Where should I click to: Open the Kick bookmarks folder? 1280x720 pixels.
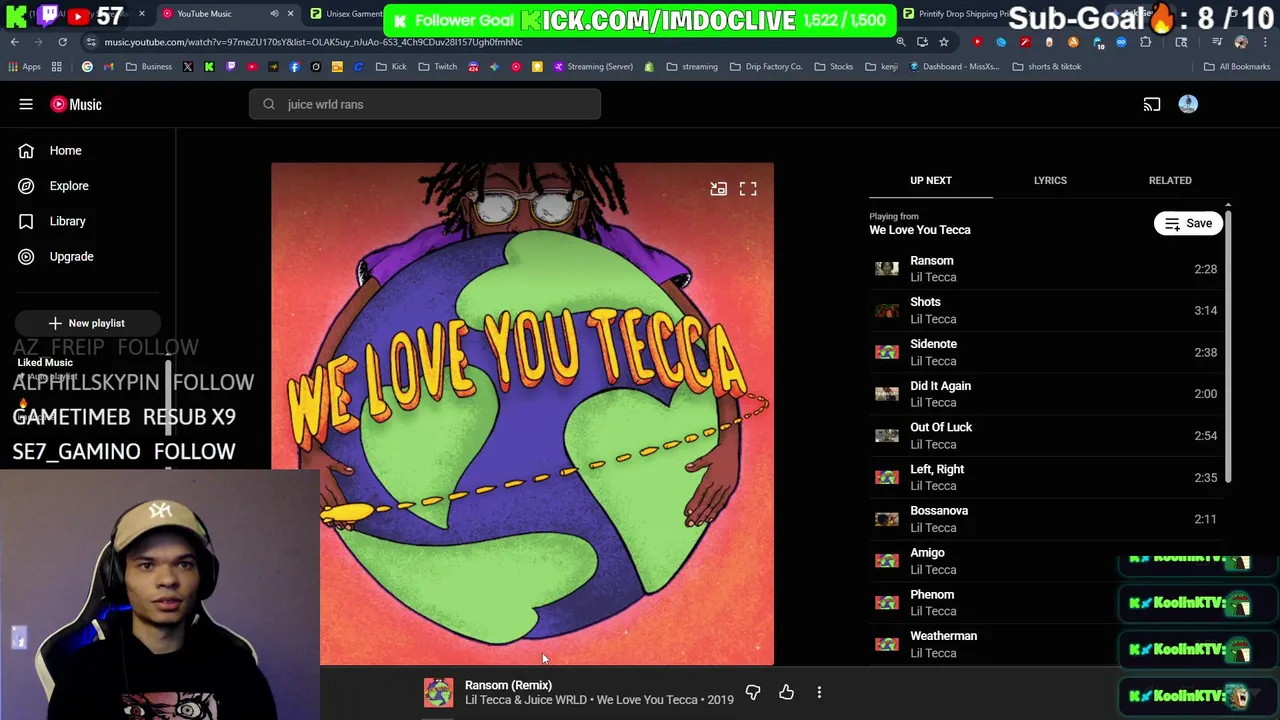click(391, 67)
